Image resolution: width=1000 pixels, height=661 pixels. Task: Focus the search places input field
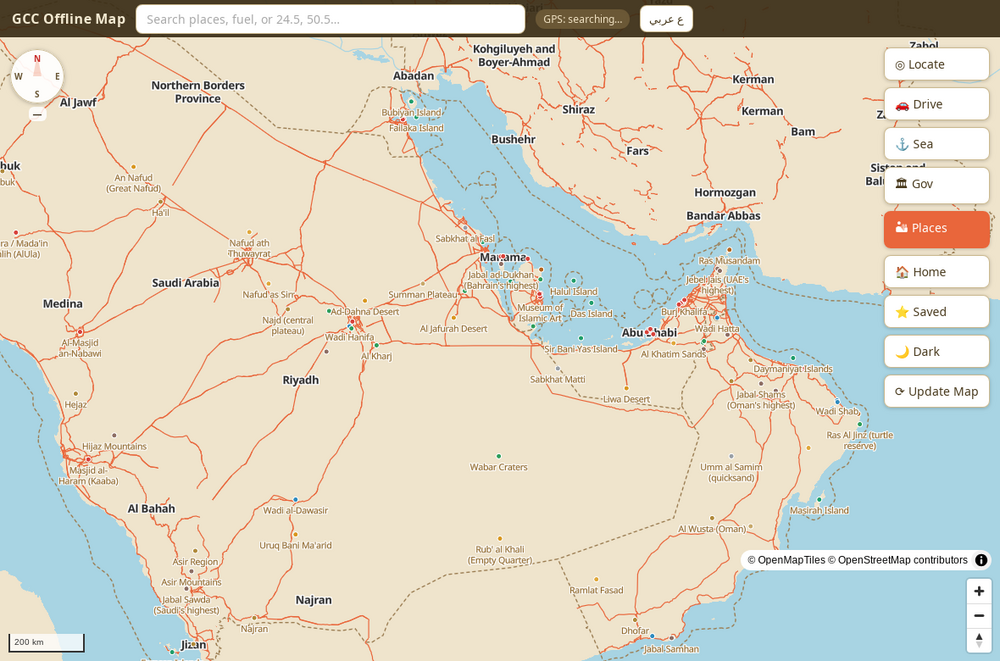(330, 19)
